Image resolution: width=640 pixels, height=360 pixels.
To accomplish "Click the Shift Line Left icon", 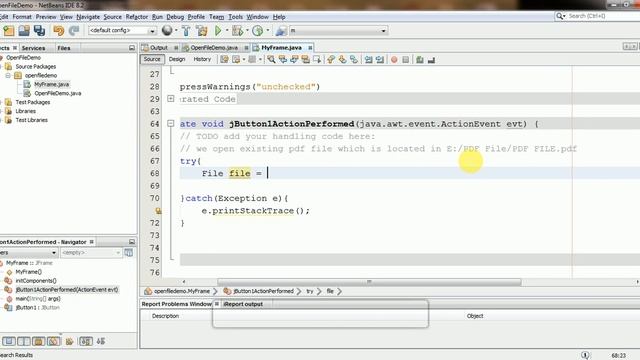I will click(x=369, y=60).
